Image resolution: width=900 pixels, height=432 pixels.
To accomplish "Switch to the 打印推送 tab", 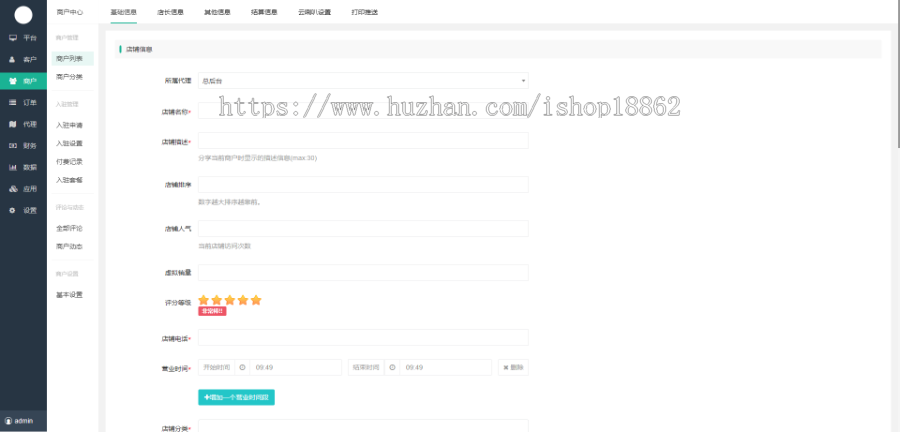I will (365, 12).
